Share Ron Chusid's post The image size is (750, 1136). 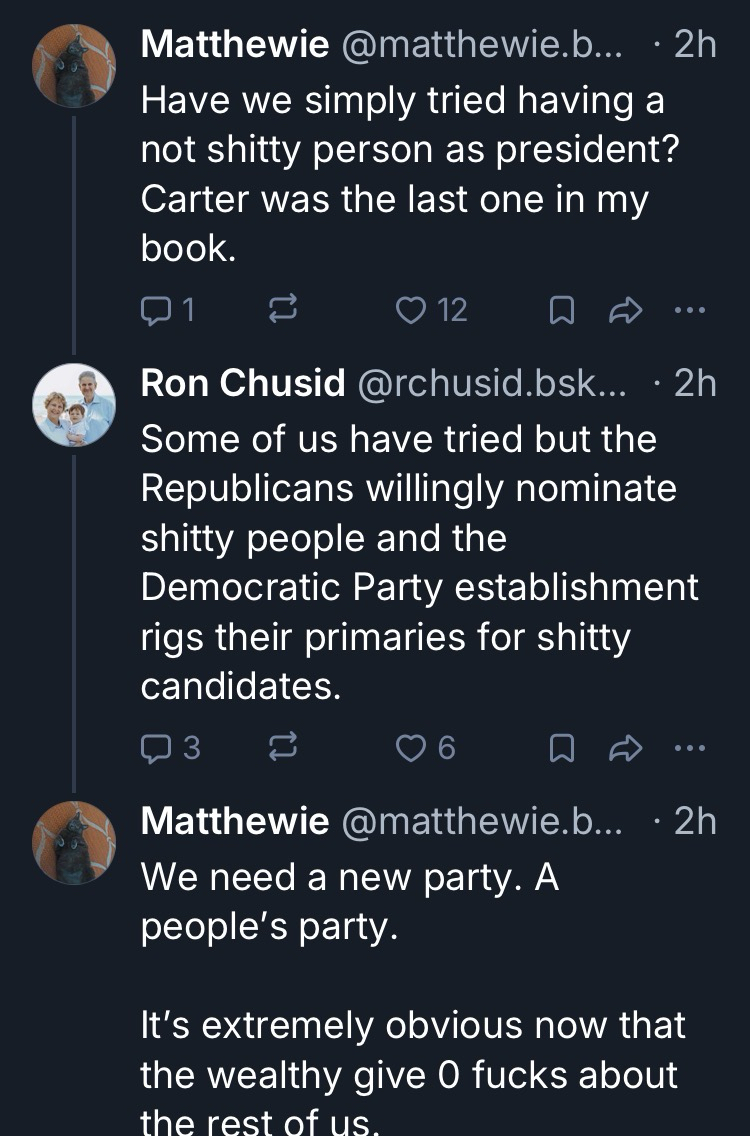[624, 747]
